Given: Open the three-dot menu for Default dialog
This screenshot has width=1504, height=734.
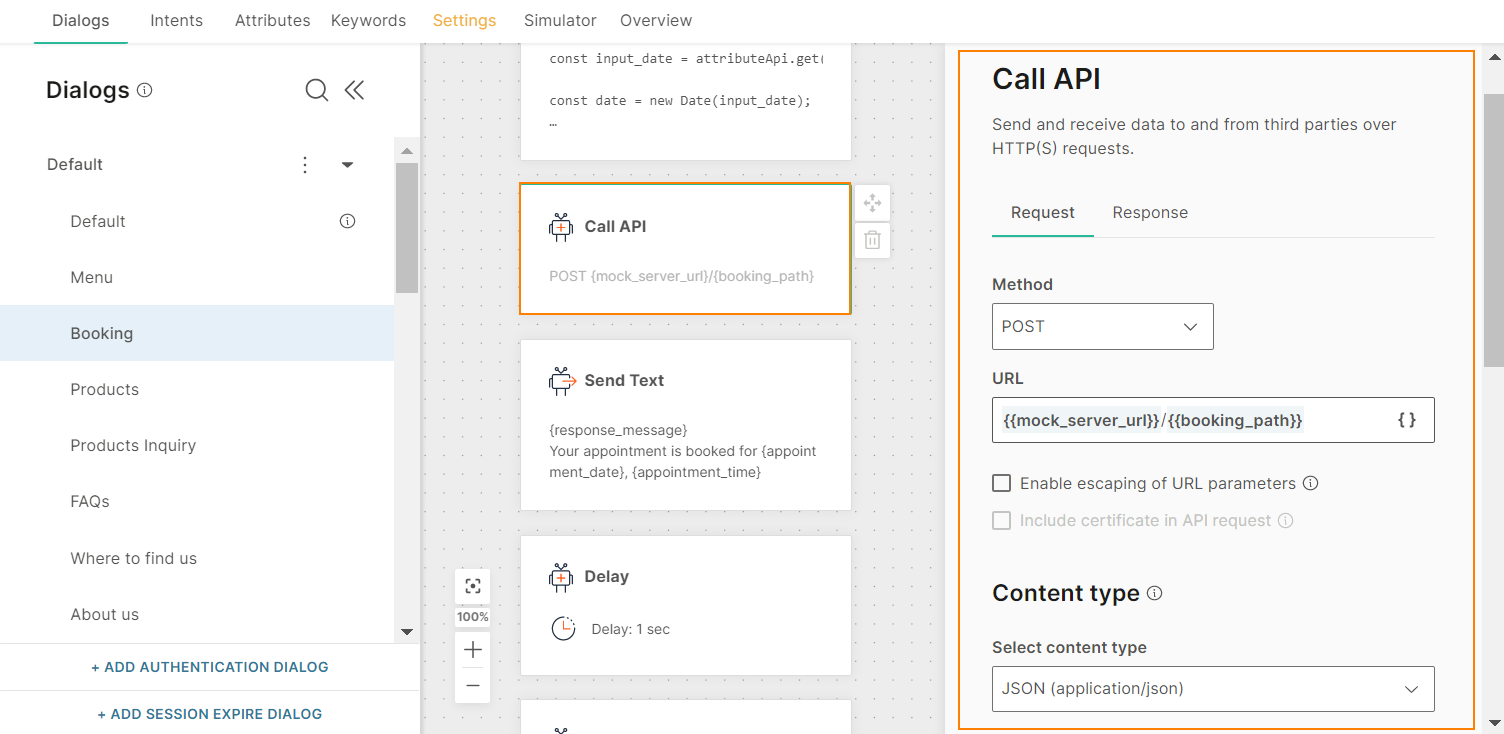Looking at the screenshot, I should coord(305,165).
